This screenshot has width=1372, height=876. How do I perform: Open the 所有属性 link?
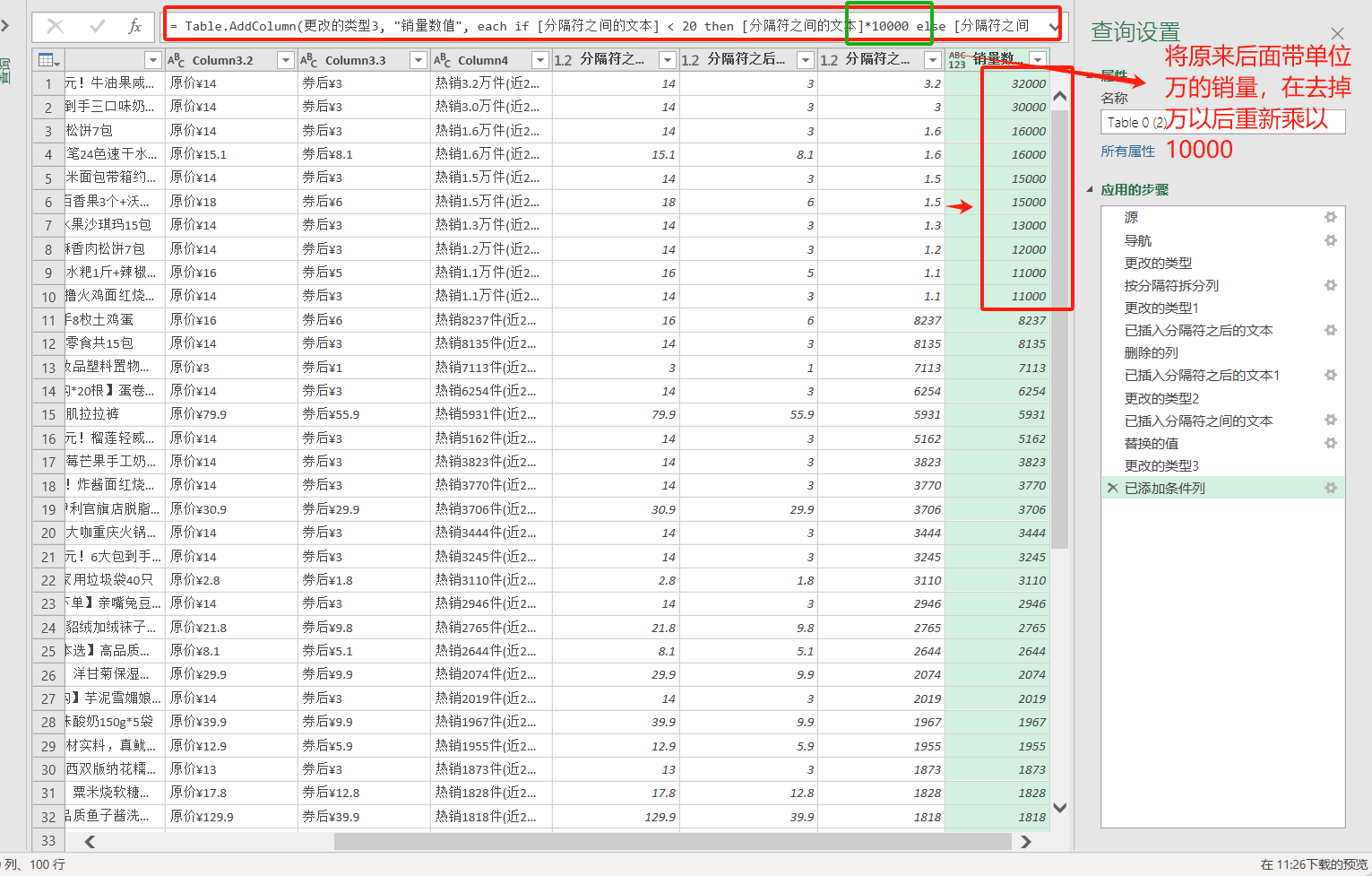tap(1127, 152)
